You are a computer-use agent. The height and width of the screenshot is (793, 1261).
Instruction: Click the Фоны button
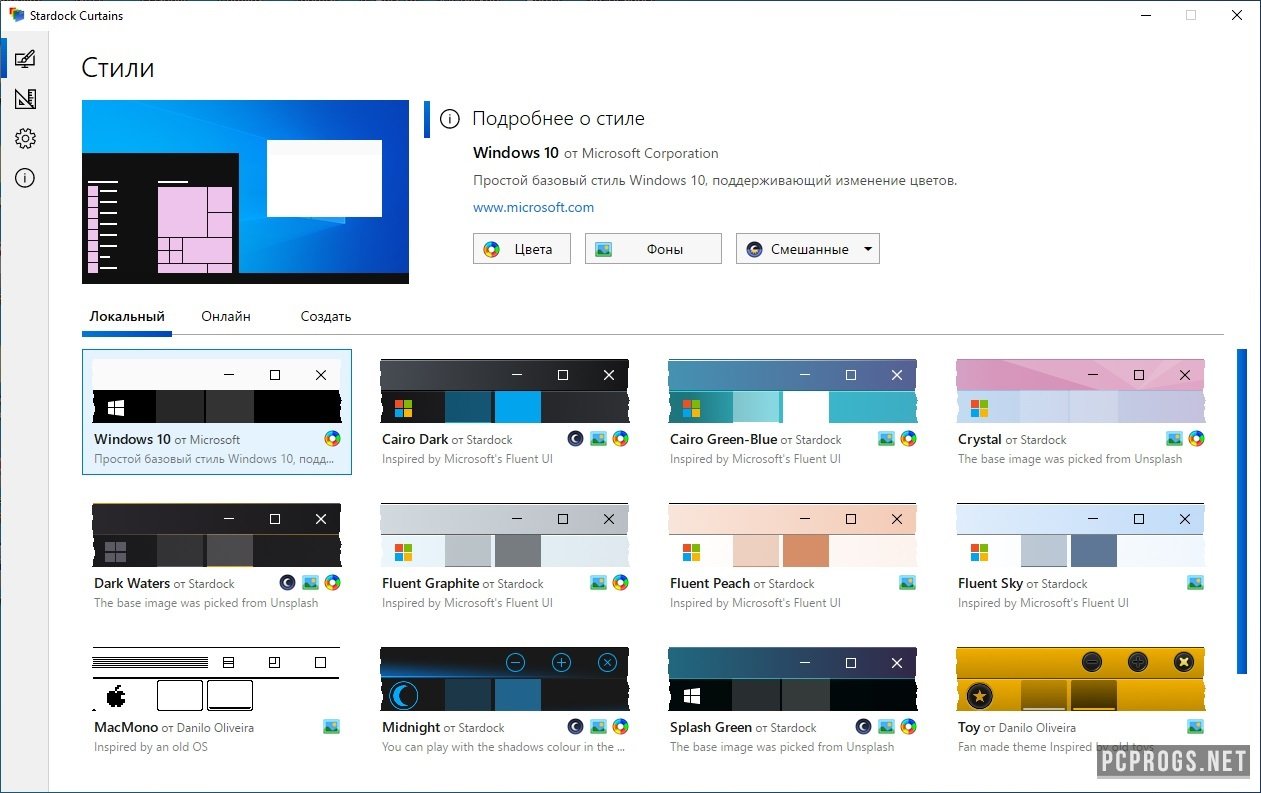tap(652, 249)
